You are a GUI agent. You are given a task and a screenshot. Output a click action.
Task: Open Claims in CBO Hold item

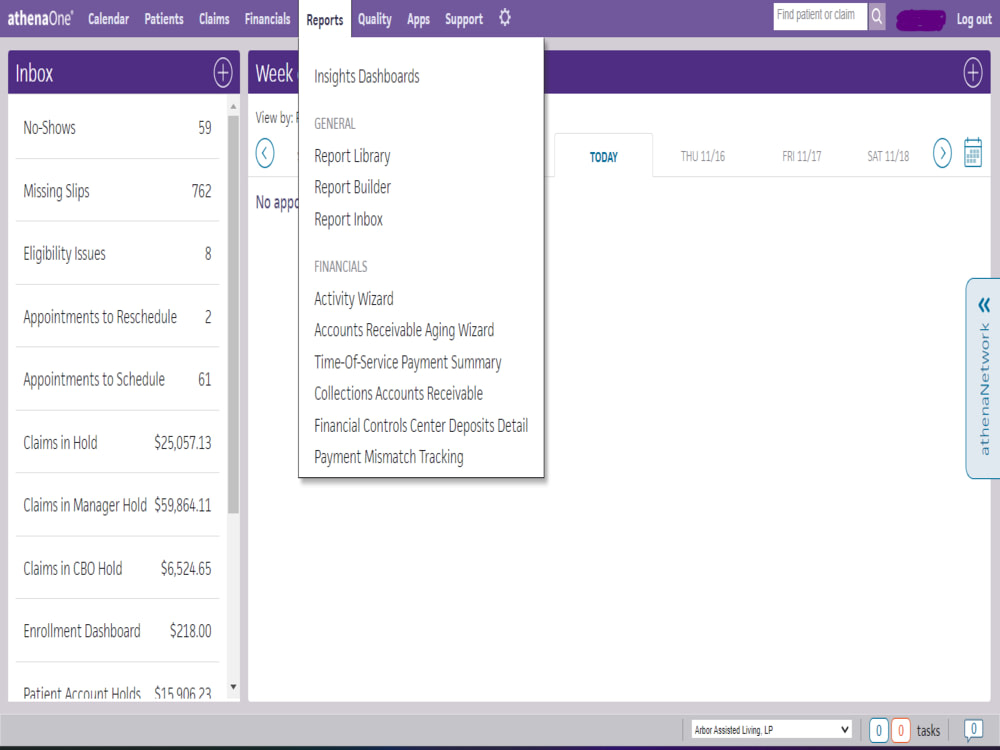[x=117, y=568]
